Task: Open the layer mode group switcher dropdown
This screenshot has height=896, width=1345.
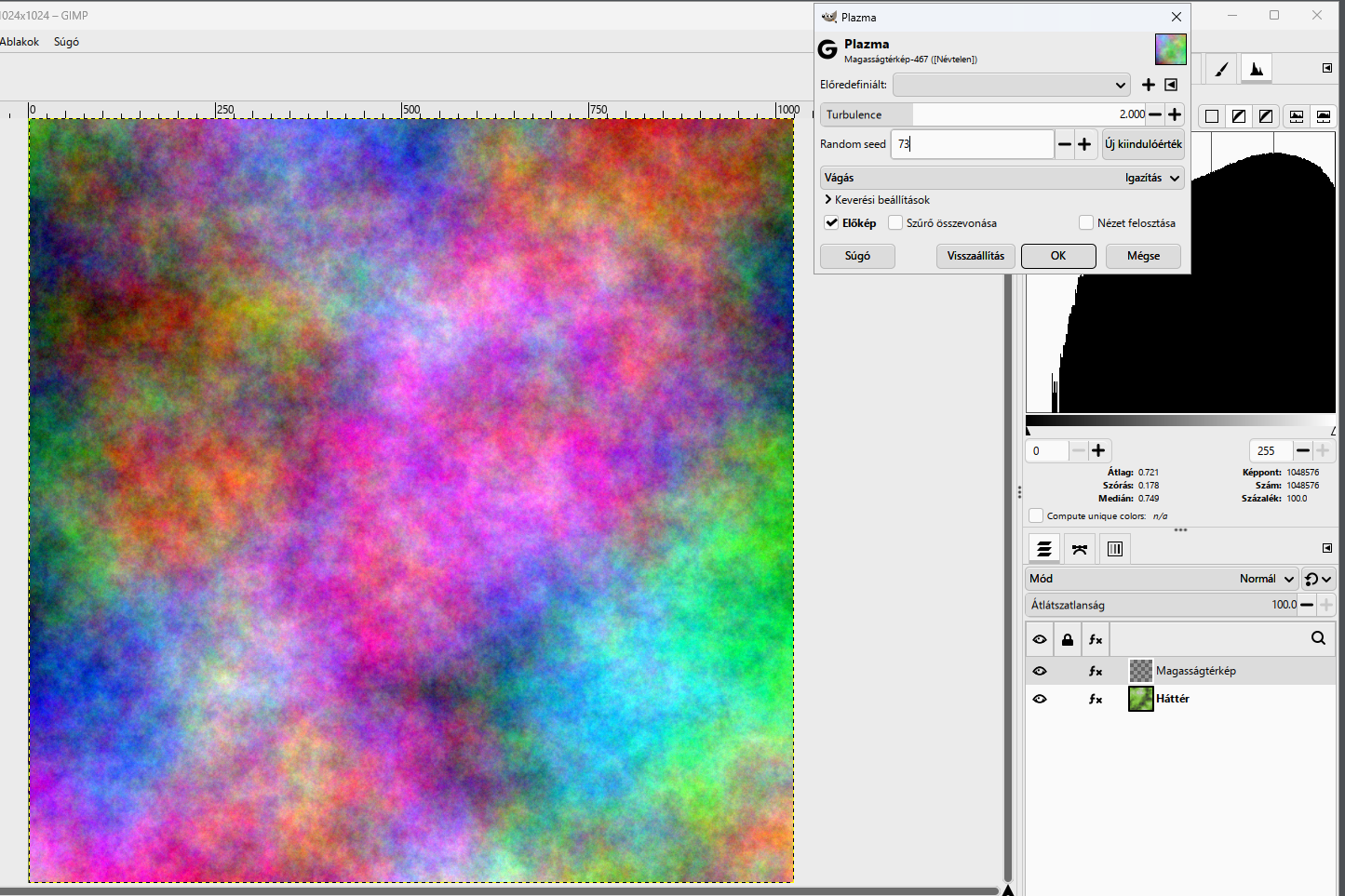Action: coord(1318,579)
